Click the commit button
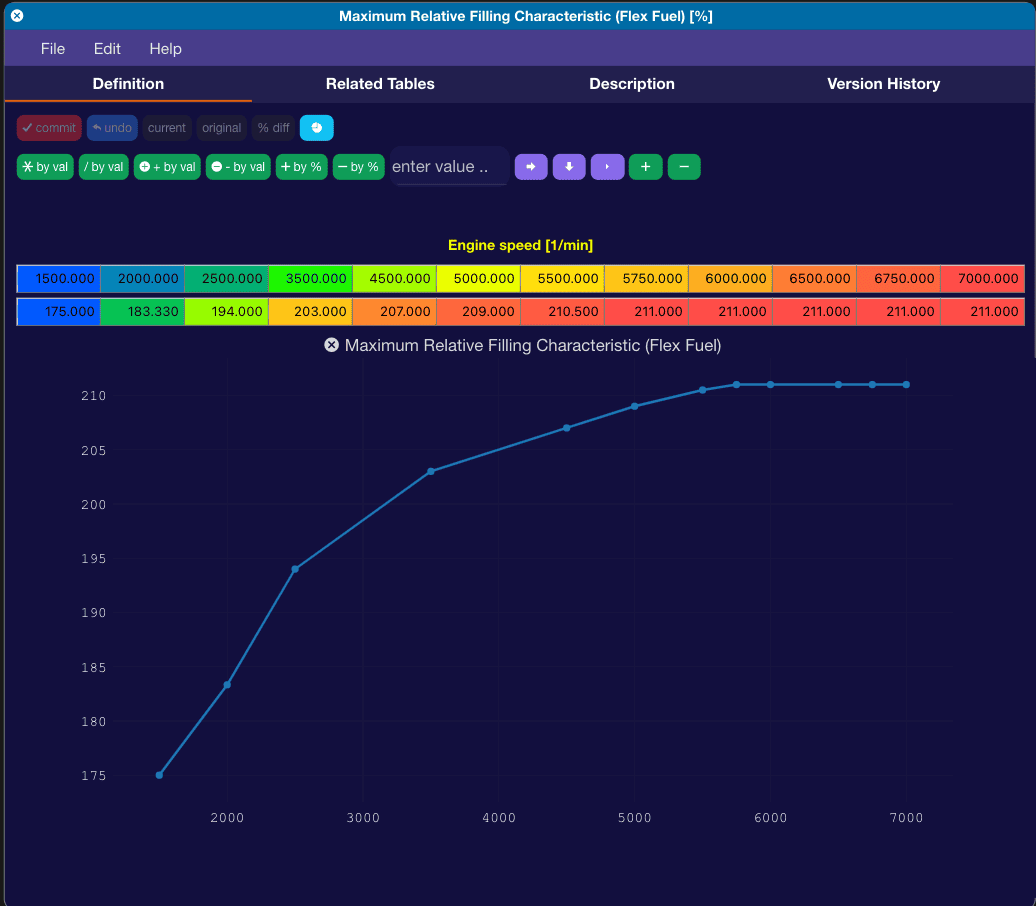Image resolution: width=1036 pixels, height=906 pixels. 49,128
